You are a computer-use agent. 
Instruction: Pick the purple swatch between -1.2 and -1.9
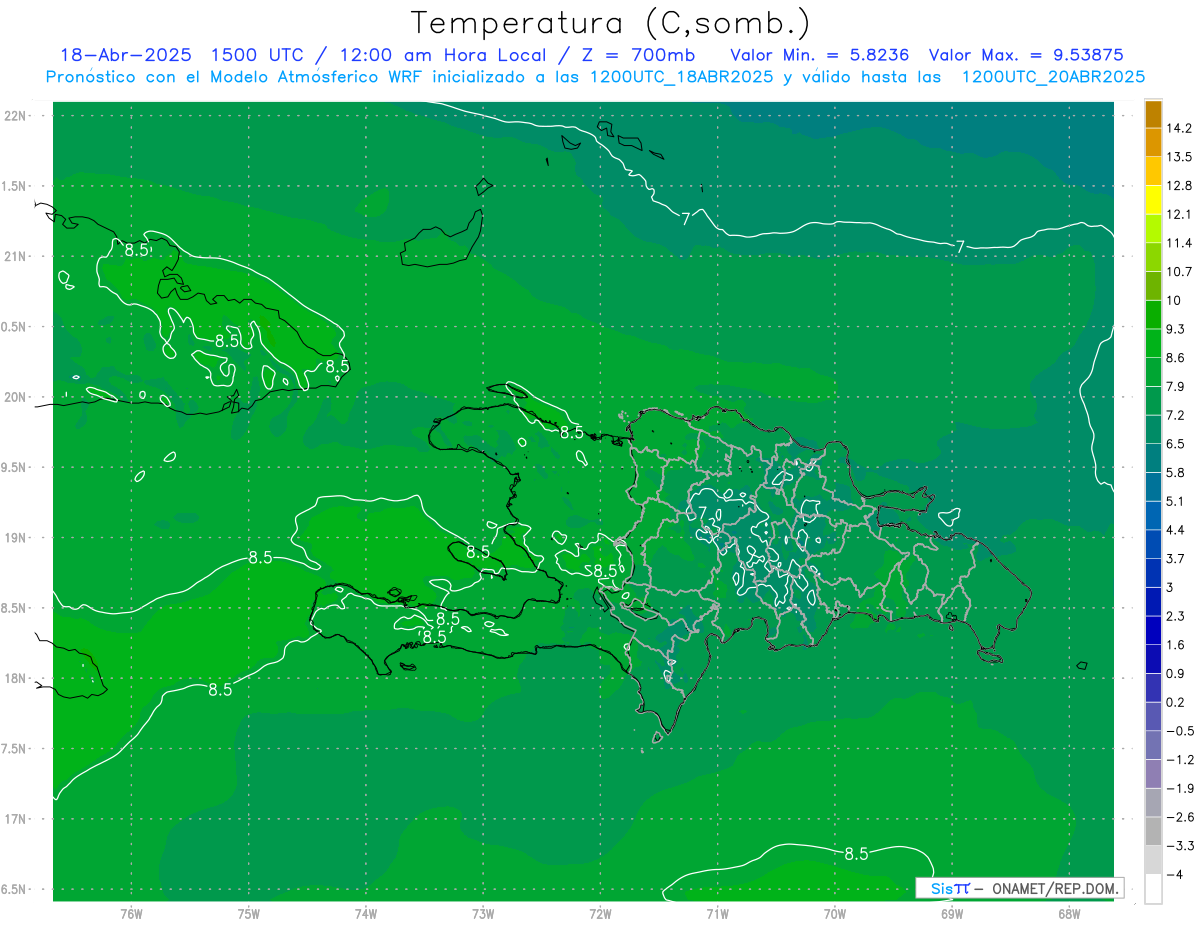point(1153,774)
